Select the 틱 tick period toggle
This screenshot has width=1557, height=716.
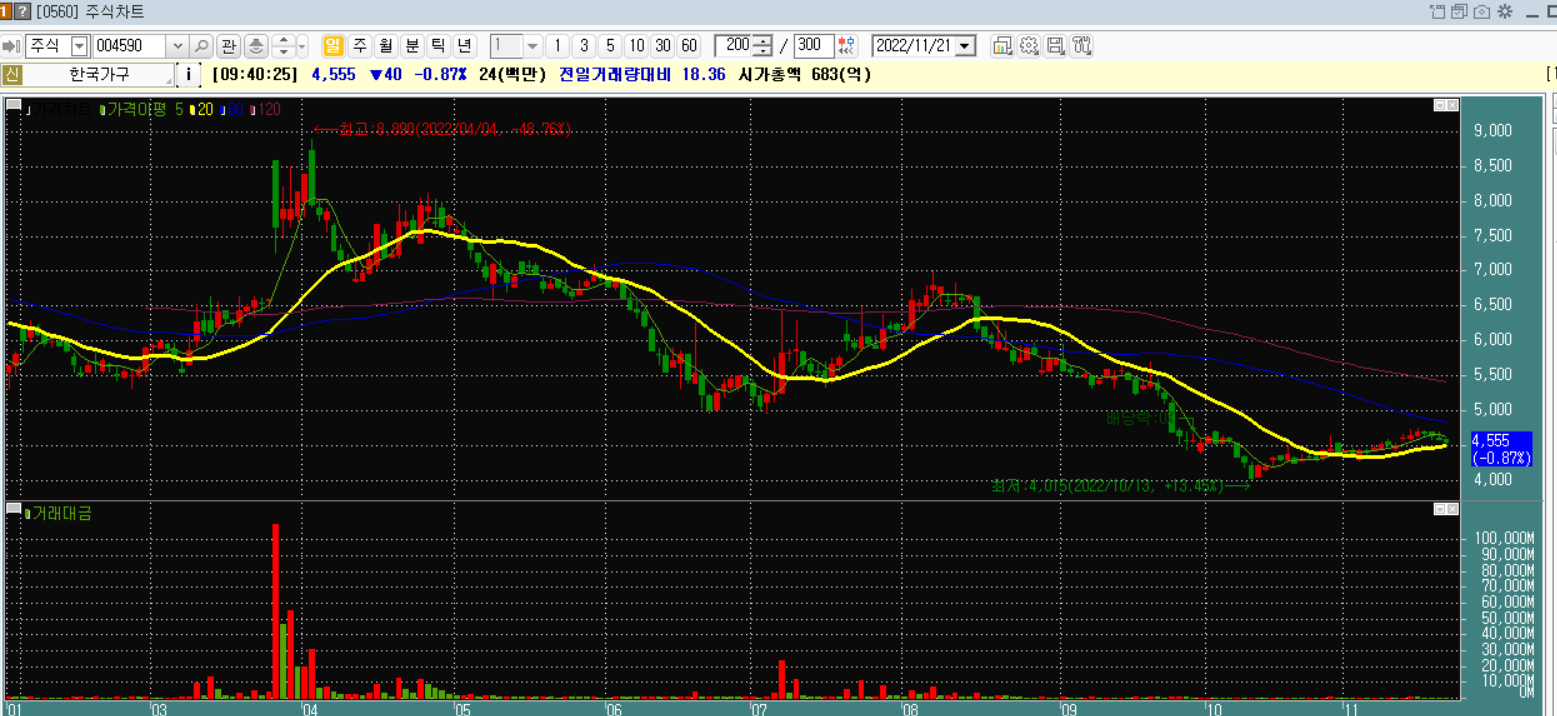[x=438, y=46]
